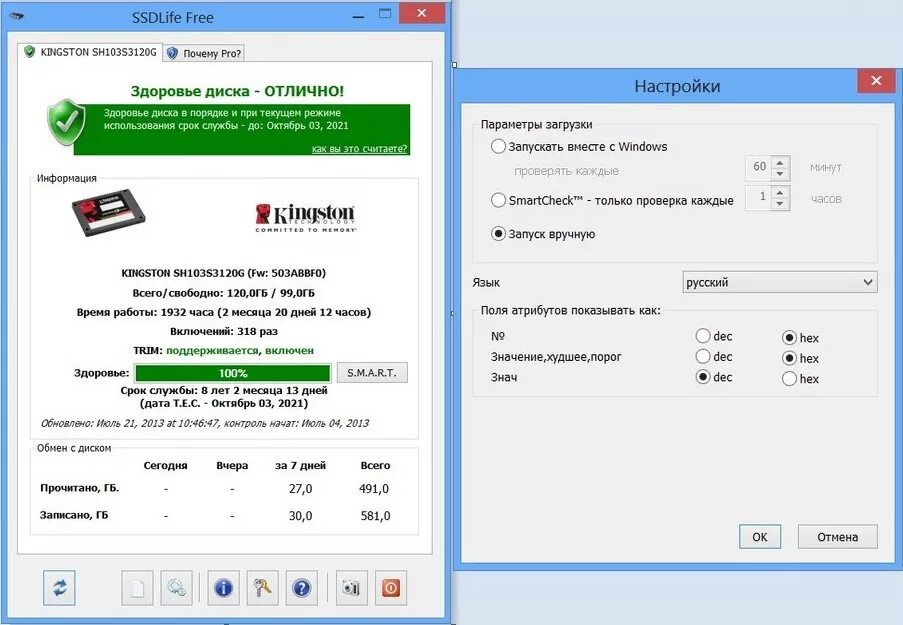The height and width of the screenshot is (625, 903).
Task: Click the S.M.A.R.T. button
Action: click(x=372, y=373)
